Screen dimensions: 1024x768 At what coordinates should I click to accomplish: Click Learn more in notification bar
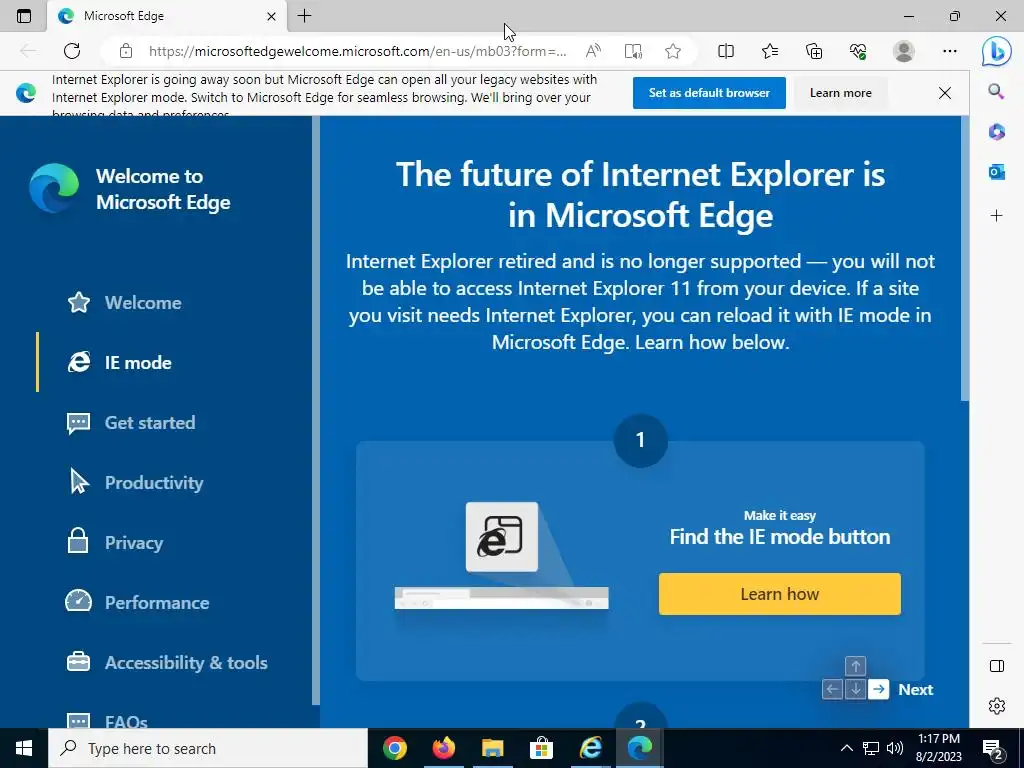840,93
